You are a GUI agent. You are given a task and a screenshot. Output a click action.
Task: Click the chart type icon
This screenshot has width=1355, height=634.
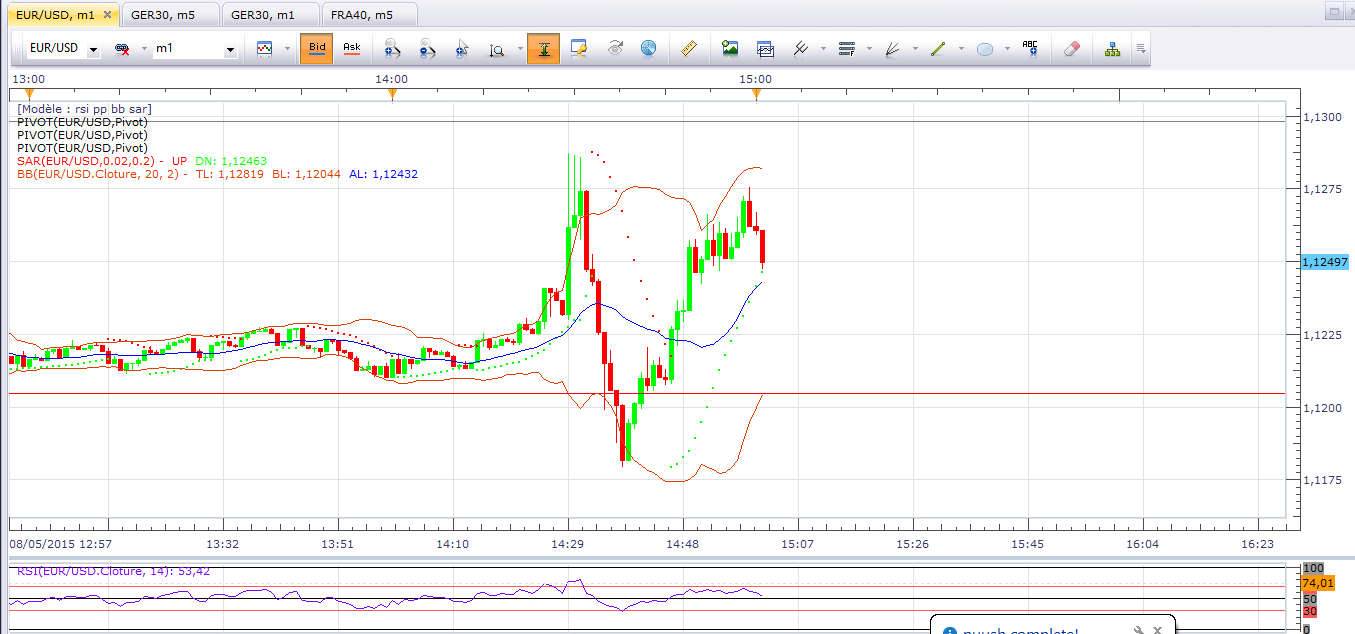[x=265, y=48]
